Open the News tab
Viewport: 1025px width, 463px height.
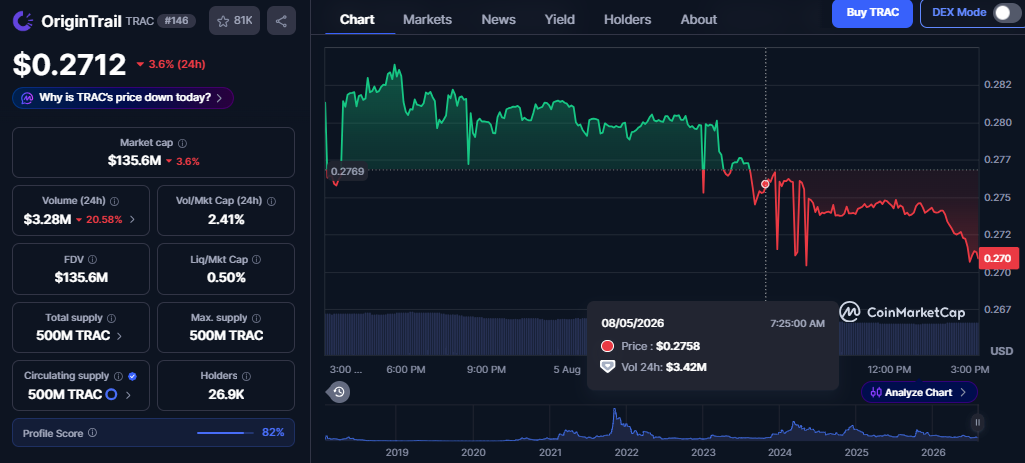498,20
